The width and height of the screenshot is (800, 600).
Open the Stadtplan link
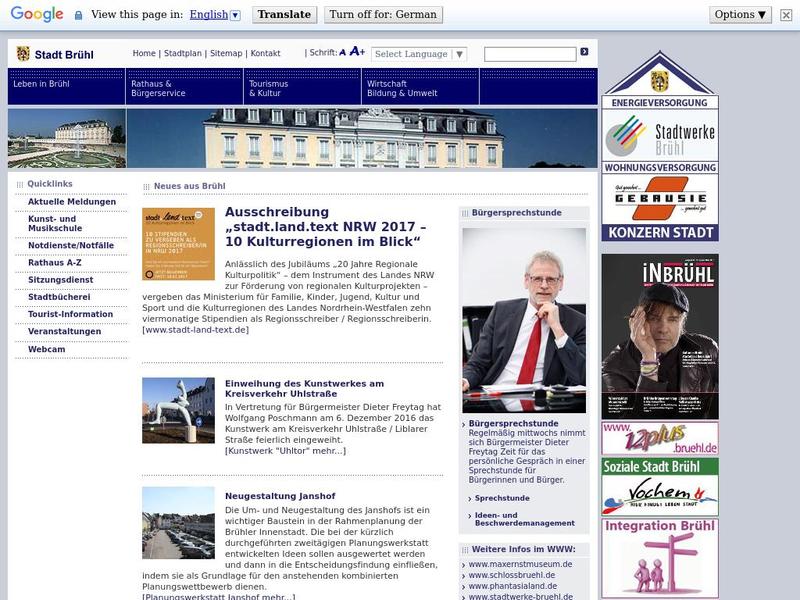tap(183, 53)
